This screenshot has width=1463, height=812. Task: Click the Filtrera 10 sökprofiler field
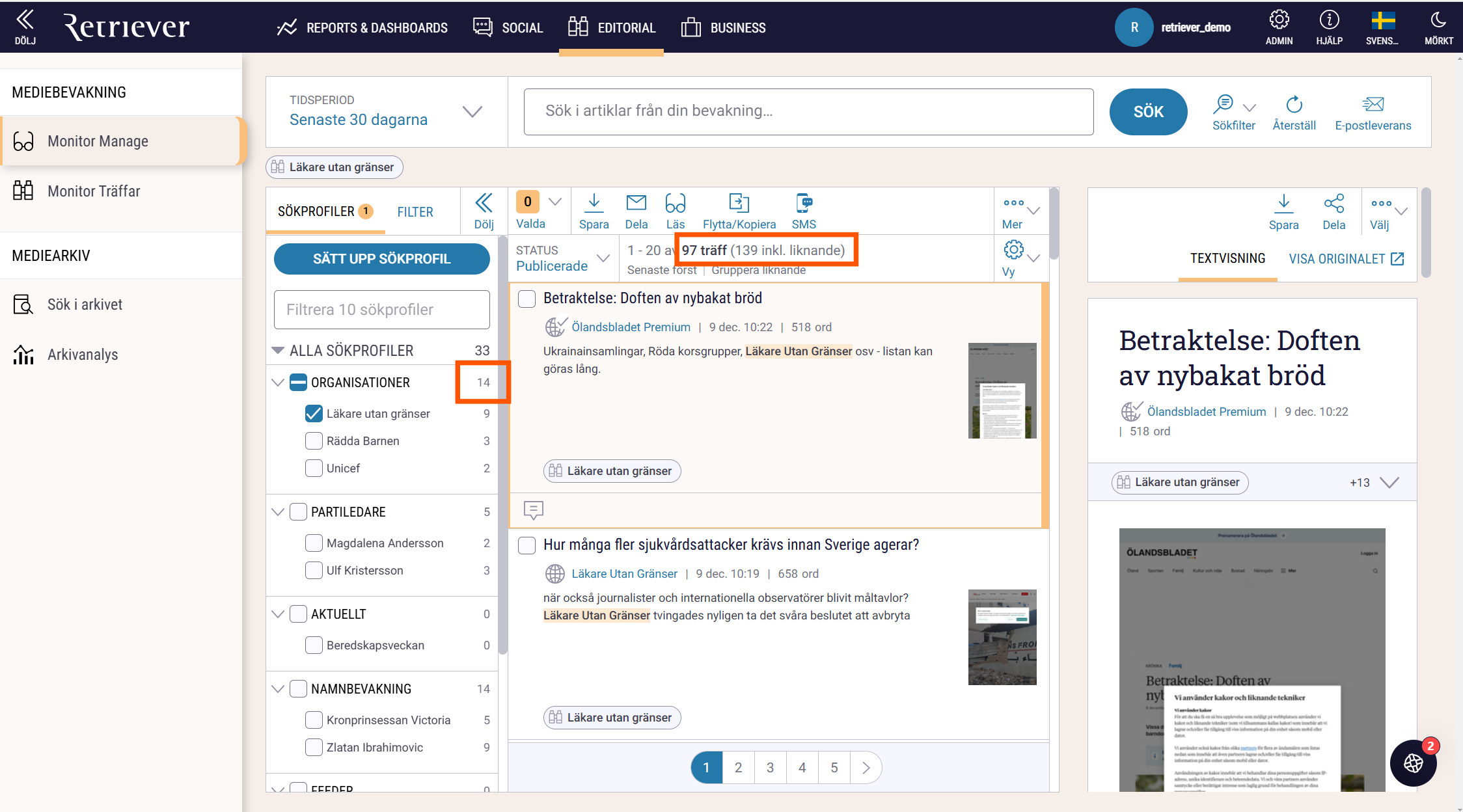click(x=381, y=309)
